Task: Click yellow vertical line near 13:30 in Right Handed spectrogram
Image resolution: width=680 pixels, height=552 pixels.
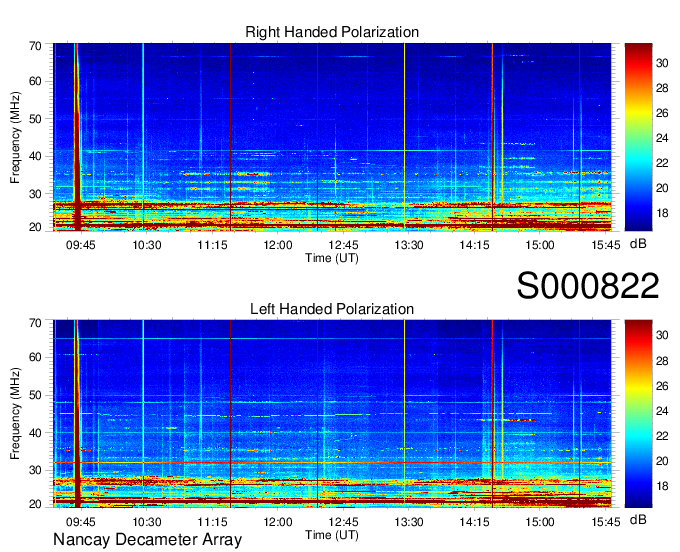Action: tap(404, 137)
